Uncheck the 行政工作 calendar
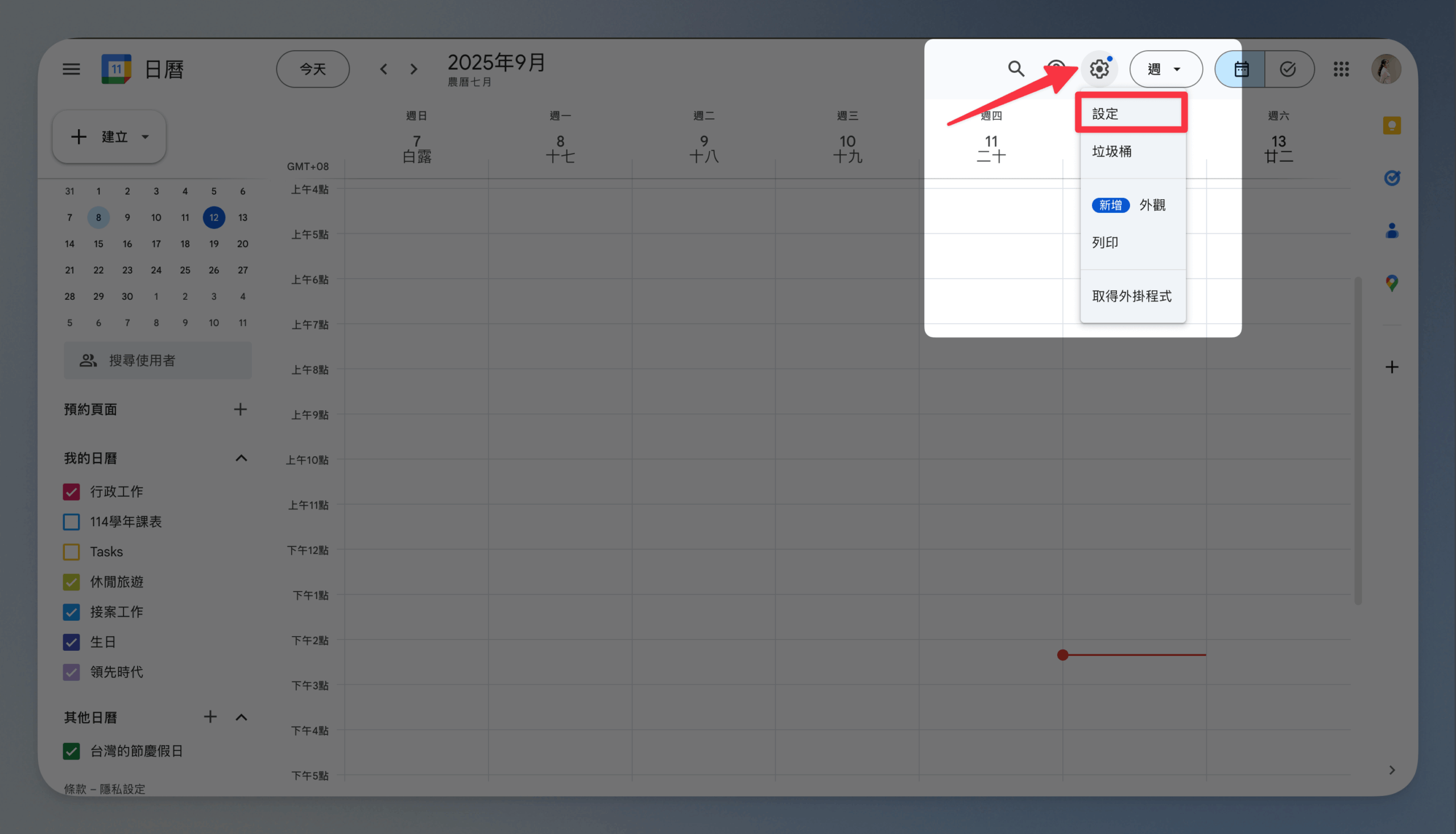1456x834 pixels. tap(72, 492)
